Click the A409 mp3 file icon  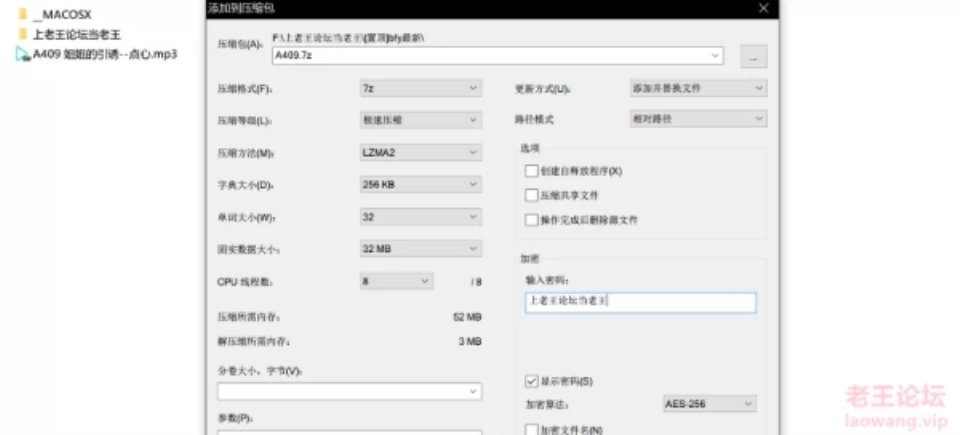(23, 55)
